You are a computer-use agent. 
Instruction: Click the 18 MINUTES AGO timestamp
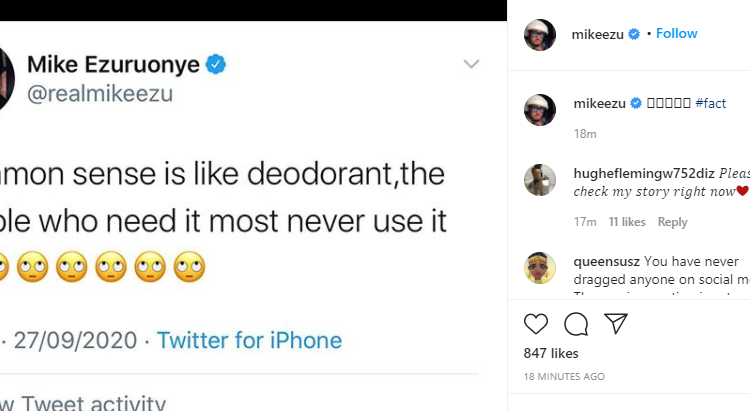click(x=564, y=377)
